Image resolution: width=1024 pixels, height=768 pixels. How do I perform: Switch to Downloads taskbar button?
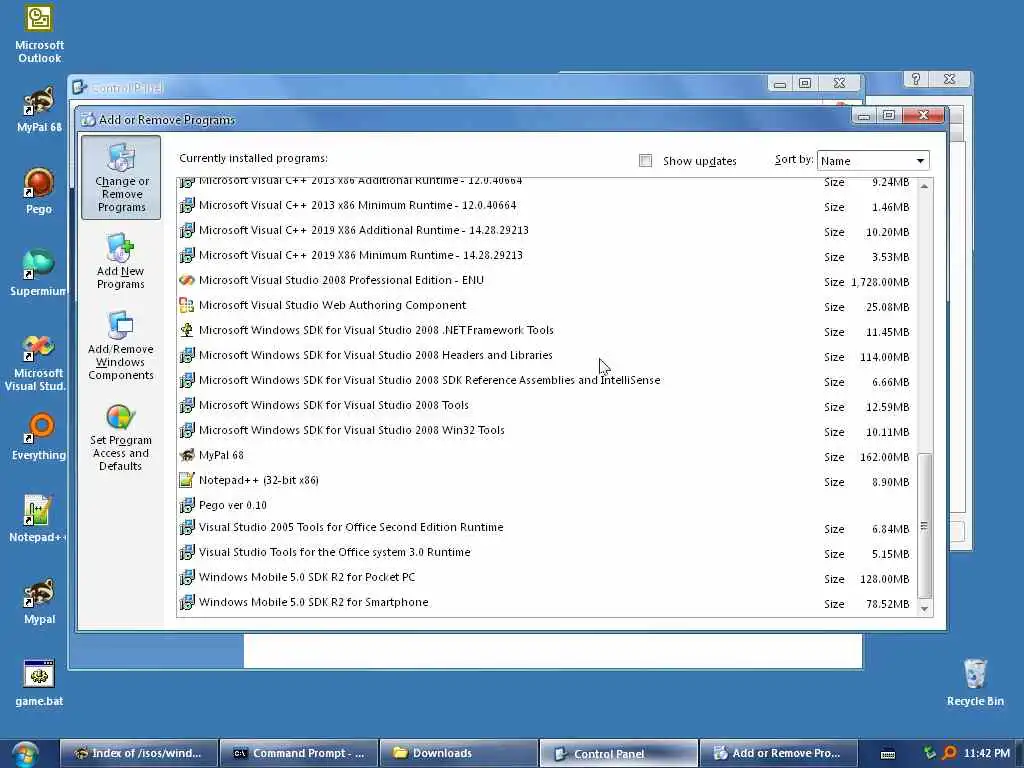[x=460, y=753]
